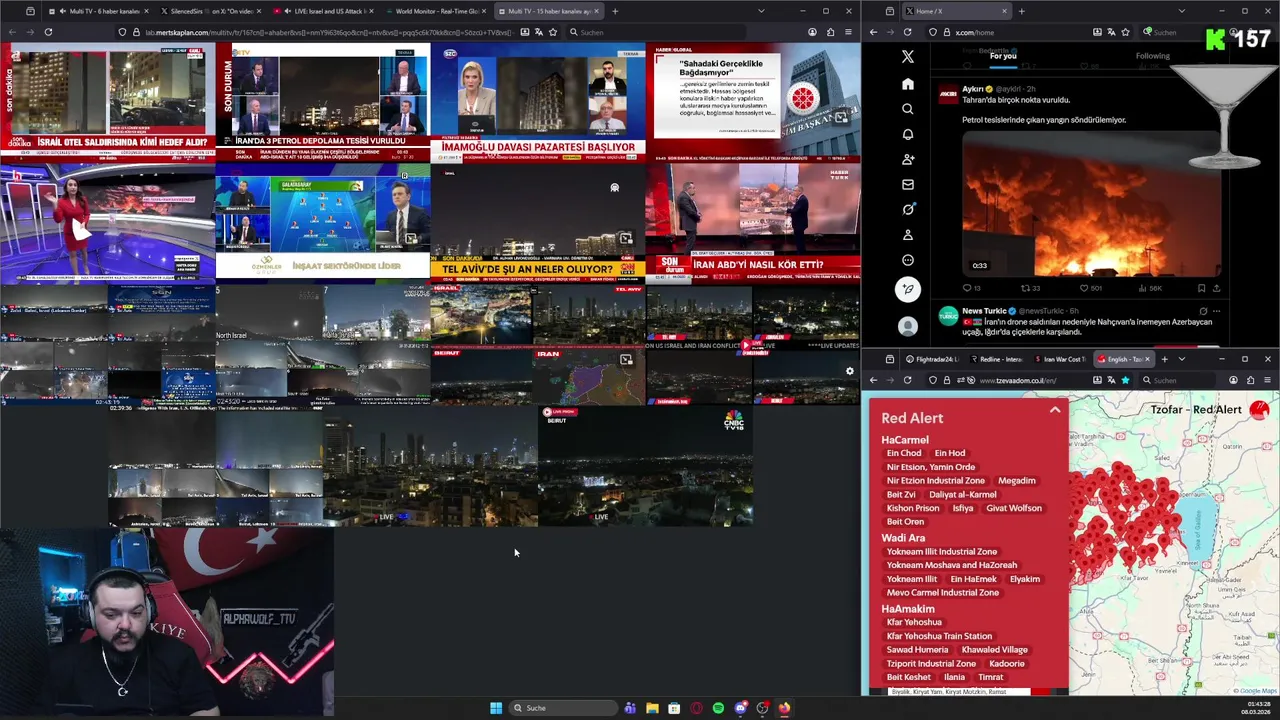Switch to Iran War Cost tab
Viewport: 1280px width, 720px height.
pos(1060,359)
